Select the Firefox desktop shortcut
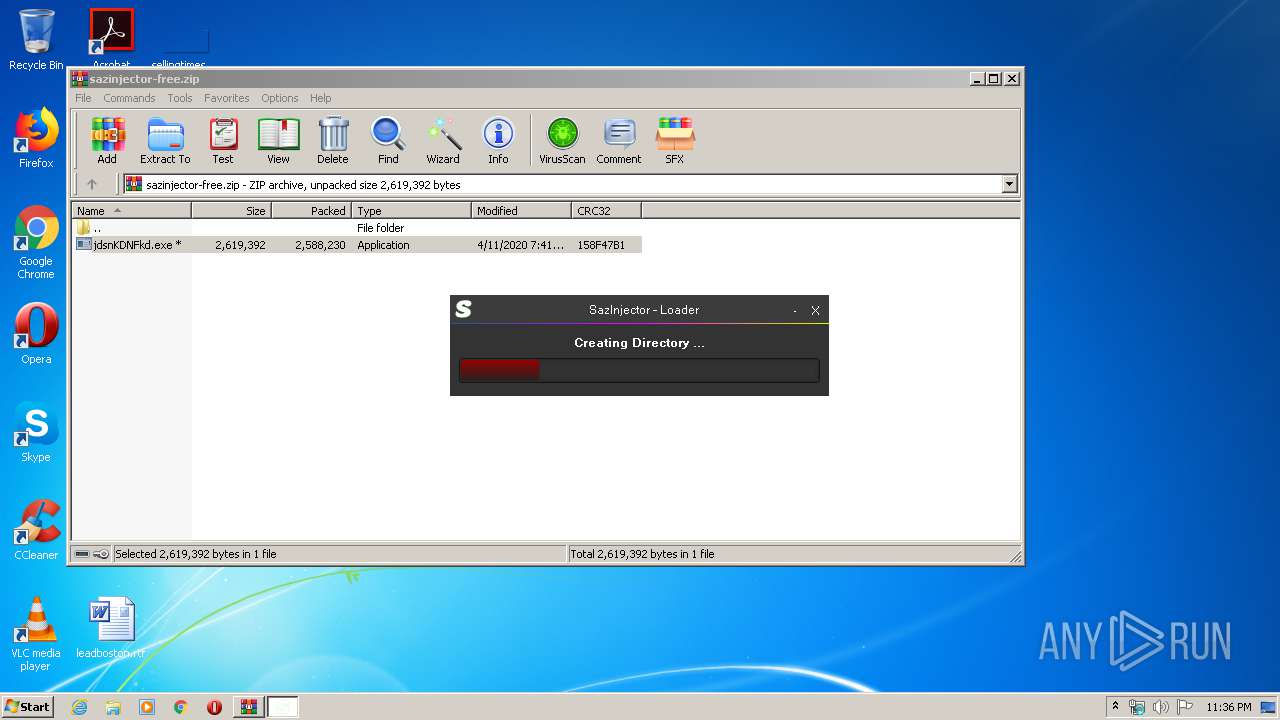This screenshot has width=1280, height=720. tap(36, 138)
